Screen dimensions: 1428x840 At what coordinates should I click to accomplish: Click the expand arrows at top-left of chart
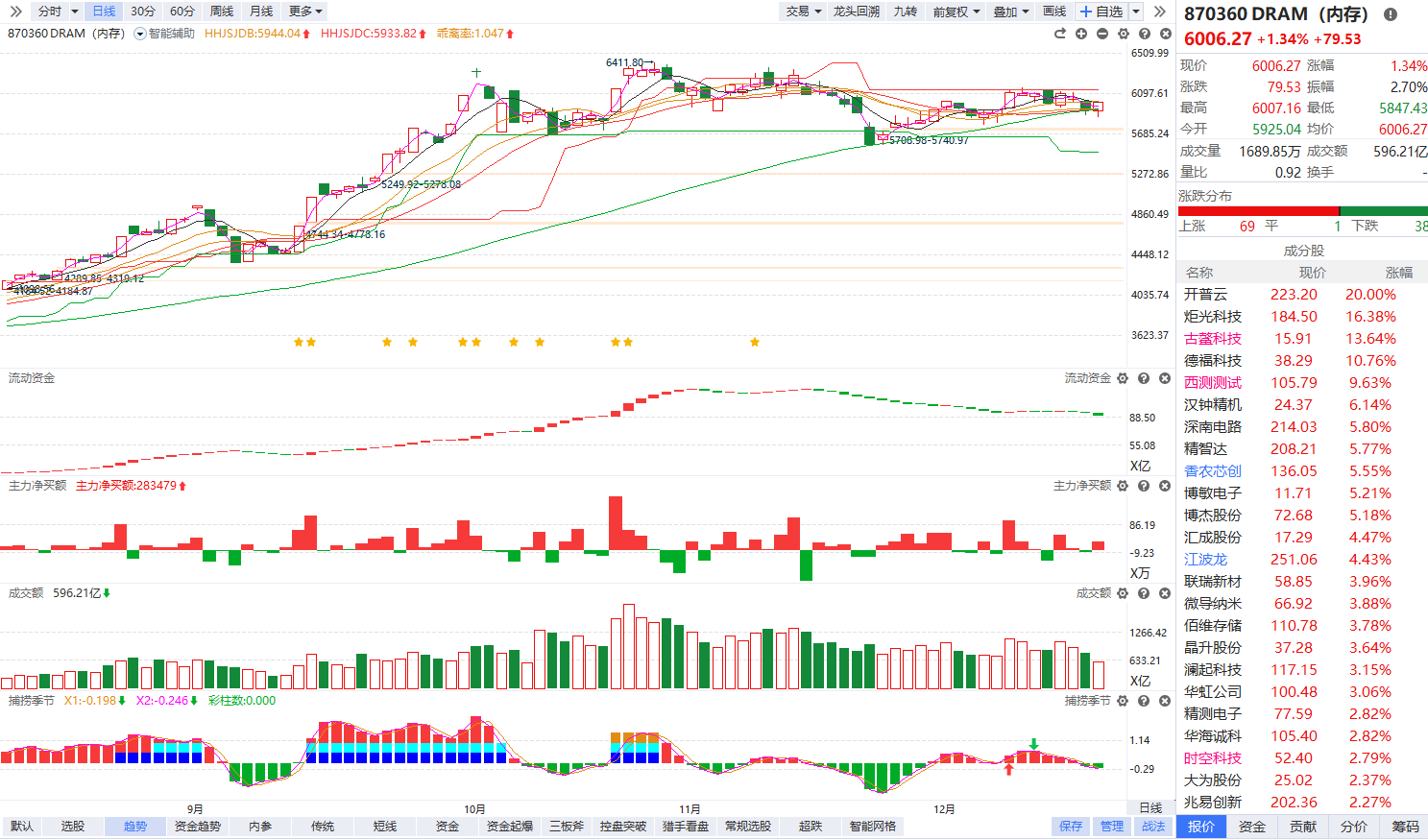[x=15, y=12]
